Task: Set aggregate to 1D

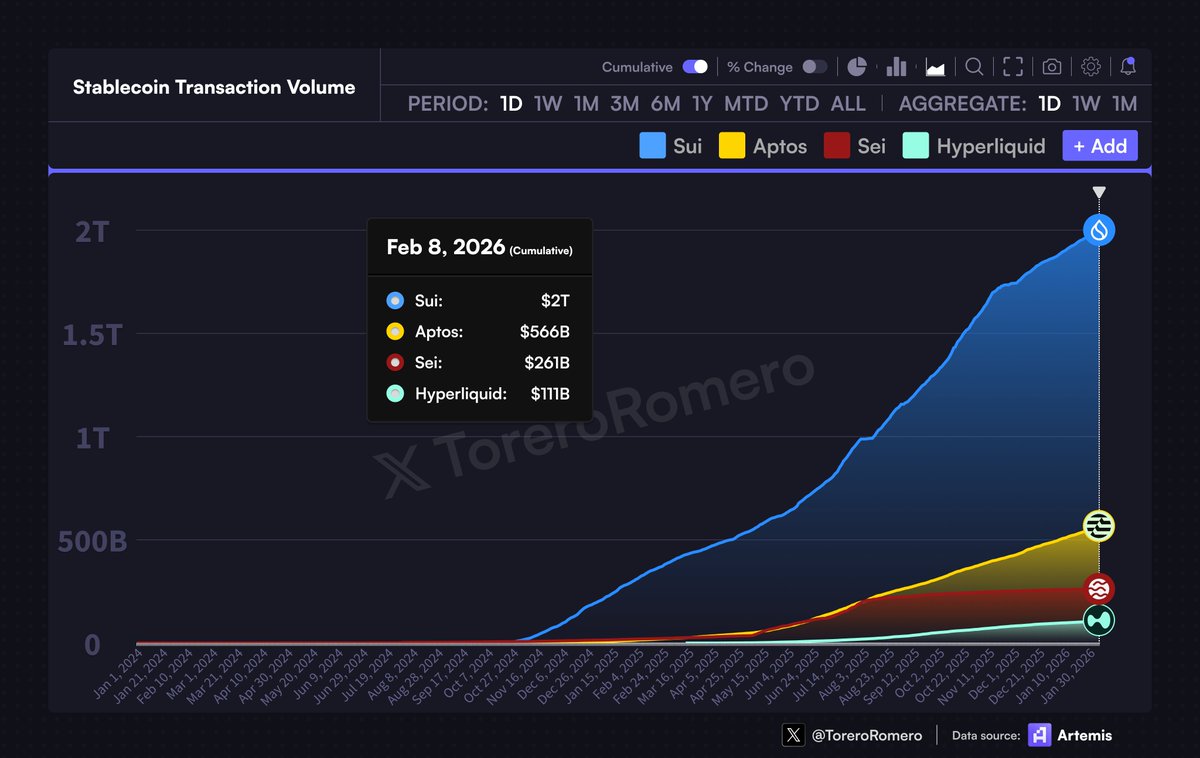Action: [1049, 104]
